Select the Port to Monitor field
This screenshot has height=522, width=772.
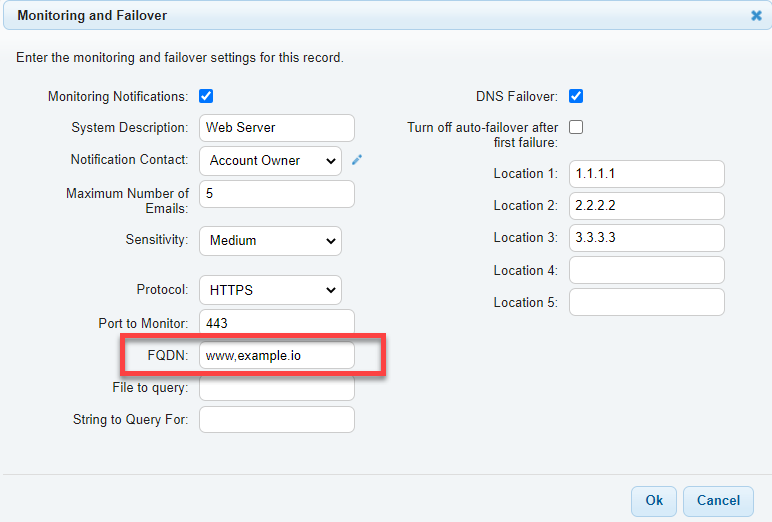click(x=277, y=323)
